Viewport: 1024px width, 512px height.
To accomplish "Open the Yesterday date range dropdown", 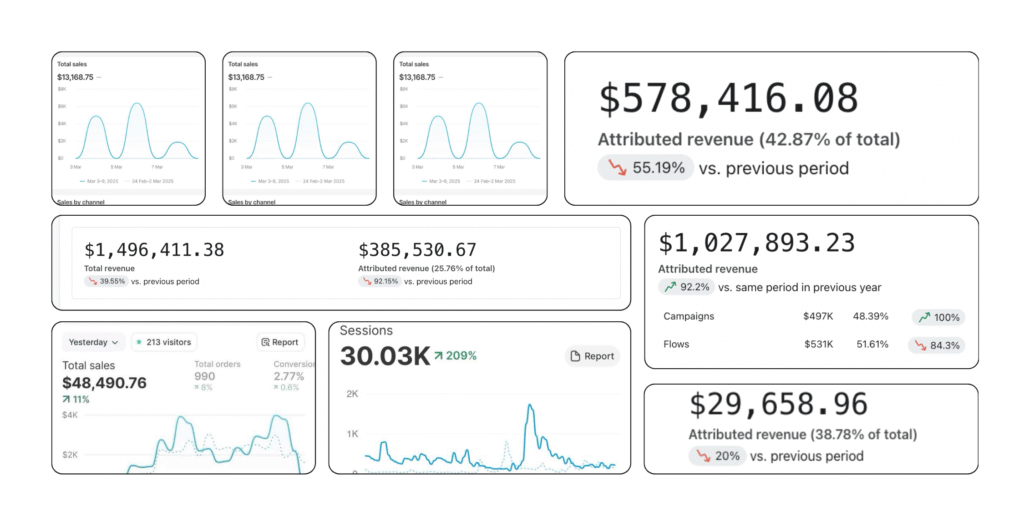I will coord(94,342).
